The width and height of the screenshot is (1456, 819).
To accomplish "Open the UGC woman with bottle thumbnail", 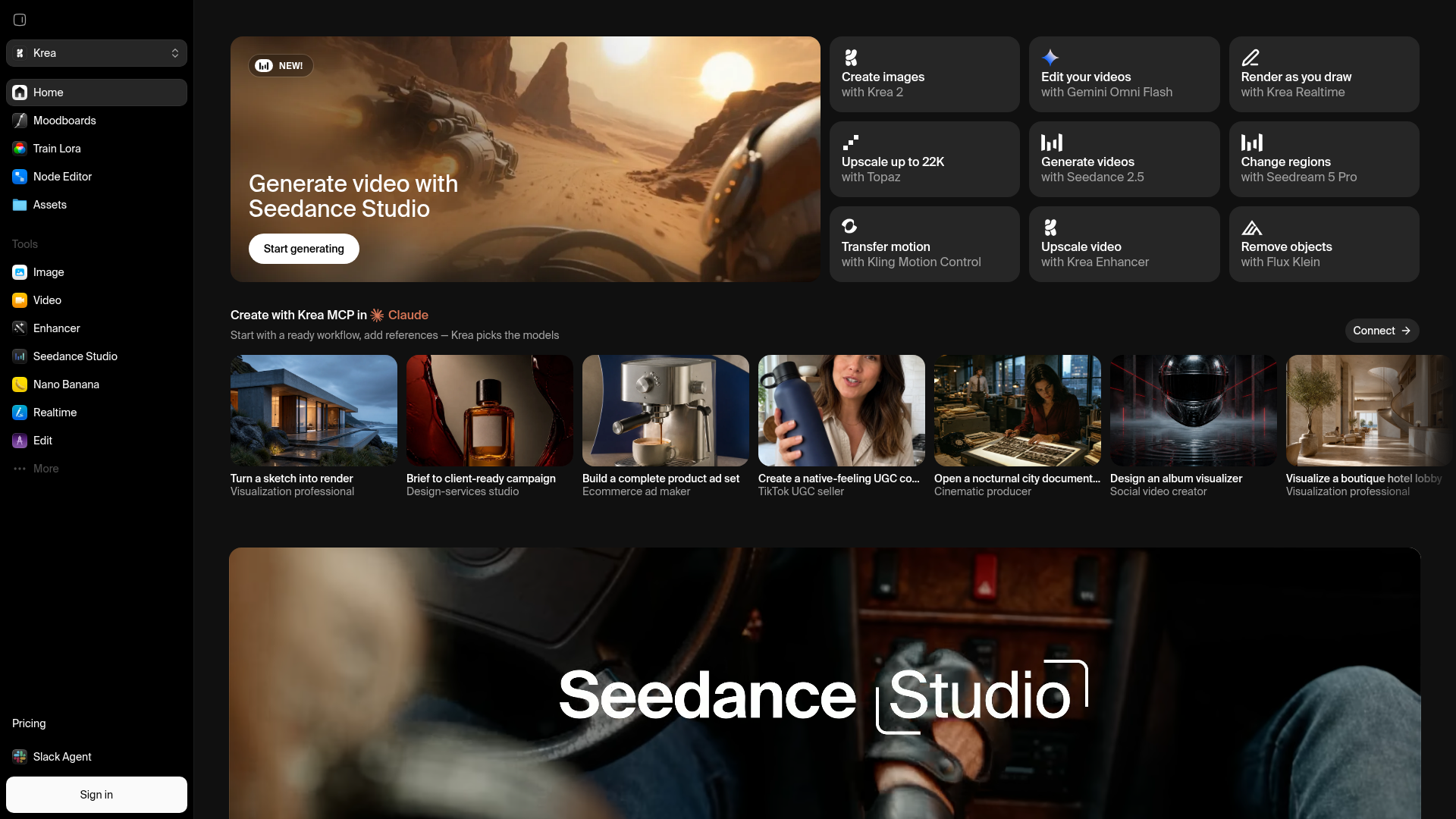I will (x=842, y=410).
